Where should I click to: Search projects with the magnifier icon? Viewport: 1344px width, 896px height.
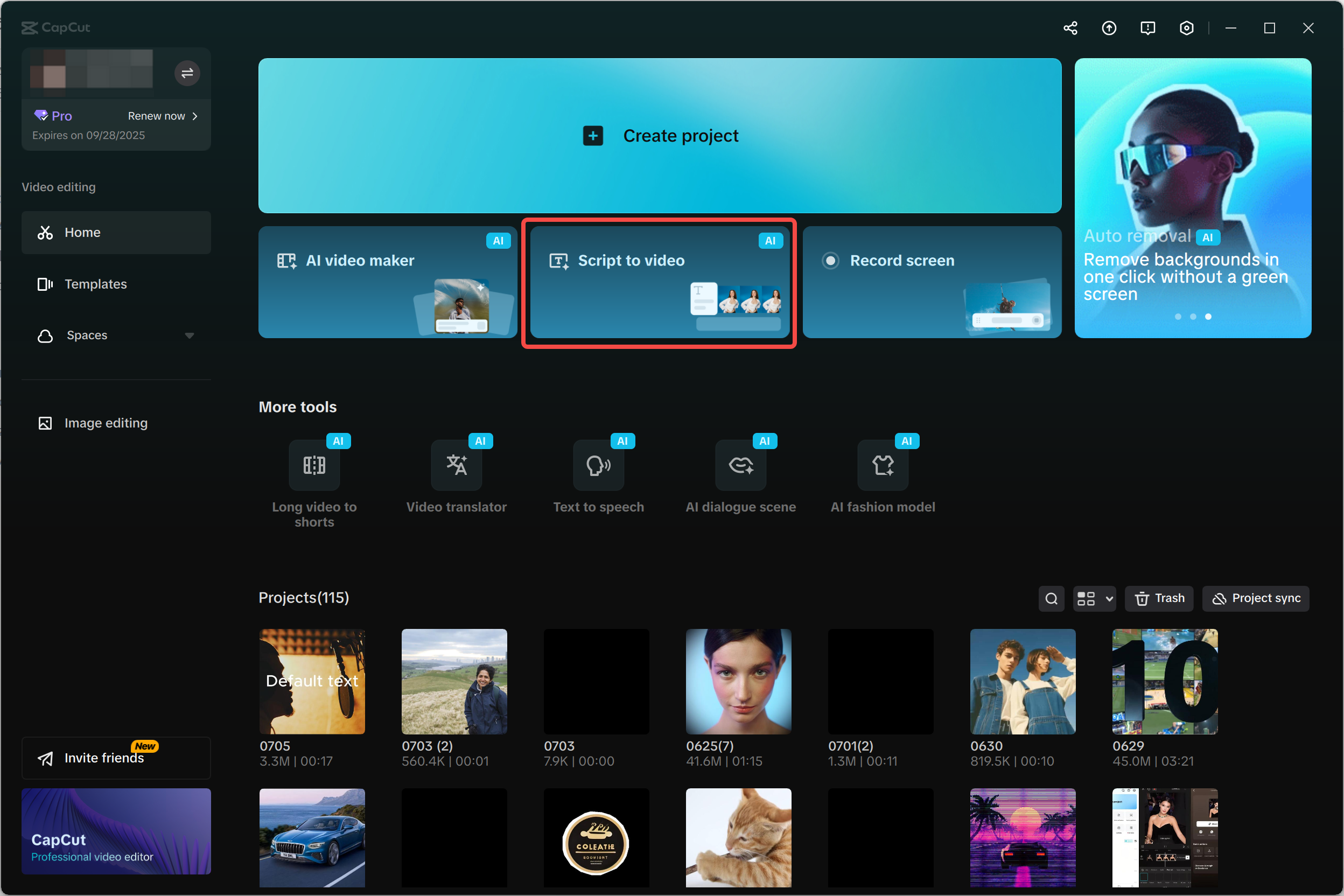[1052, 598]
